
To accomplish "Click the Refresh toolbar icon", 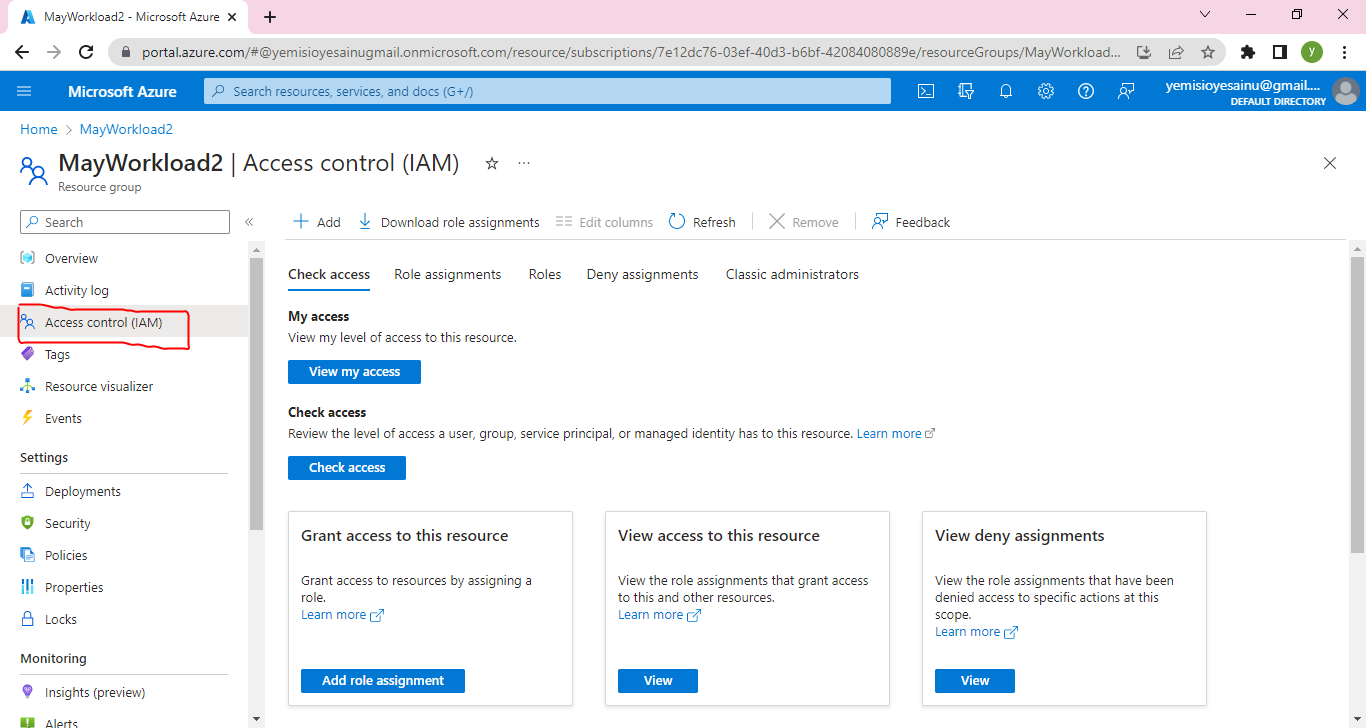I will (x=677, y=222).
